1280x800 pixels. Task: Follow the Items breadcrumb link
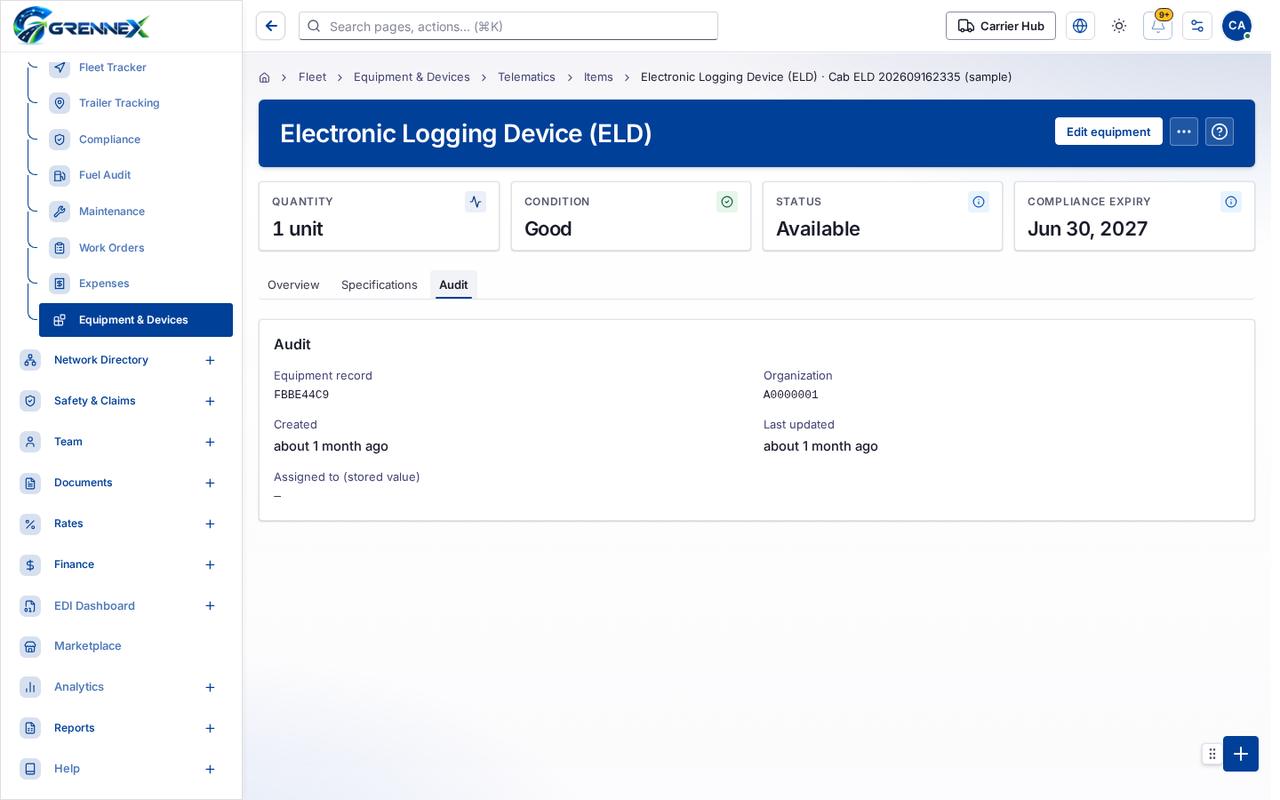point(599,77)
